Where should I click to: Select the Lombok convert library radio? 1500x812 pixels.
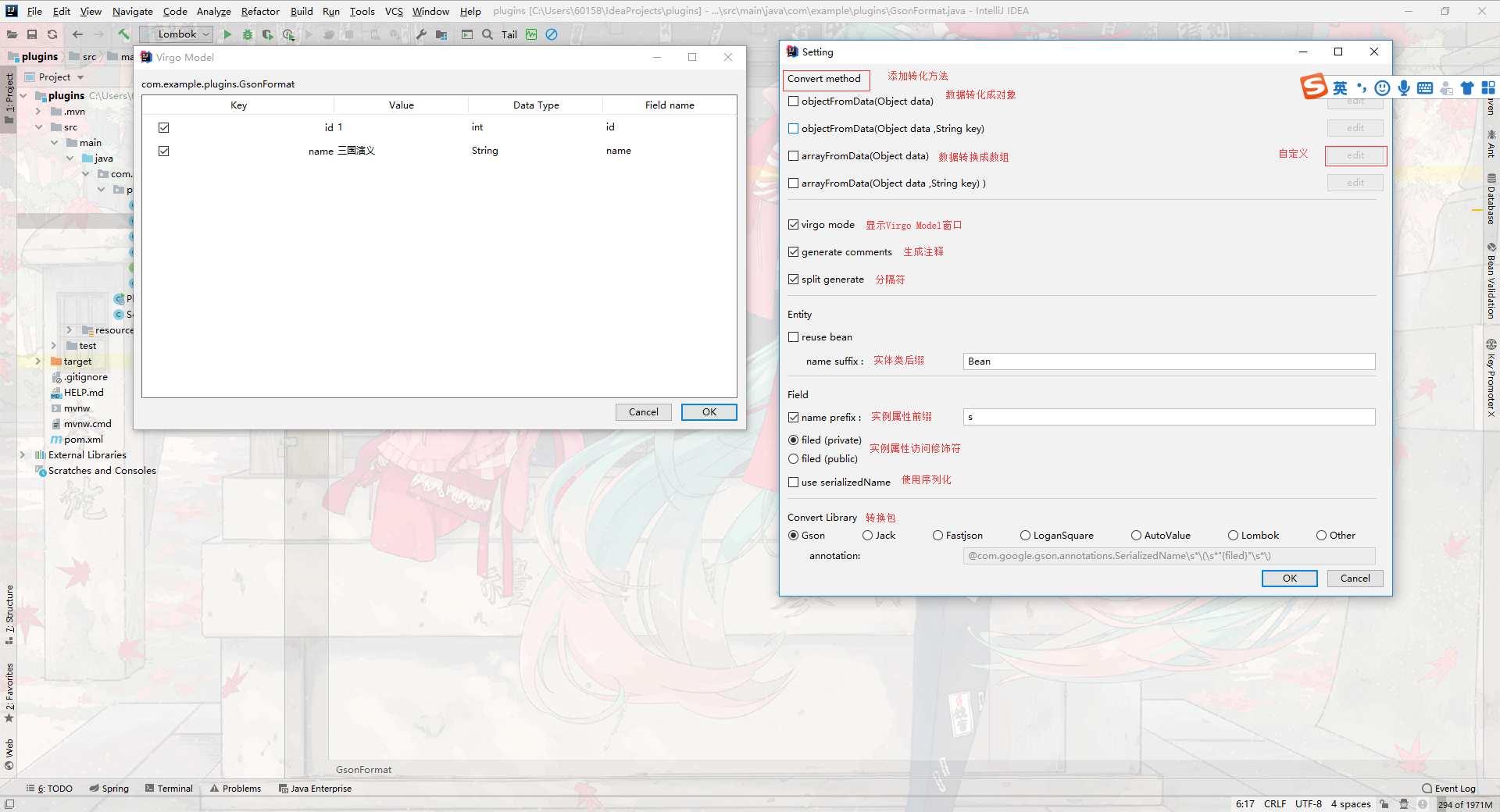[1233, 536]
